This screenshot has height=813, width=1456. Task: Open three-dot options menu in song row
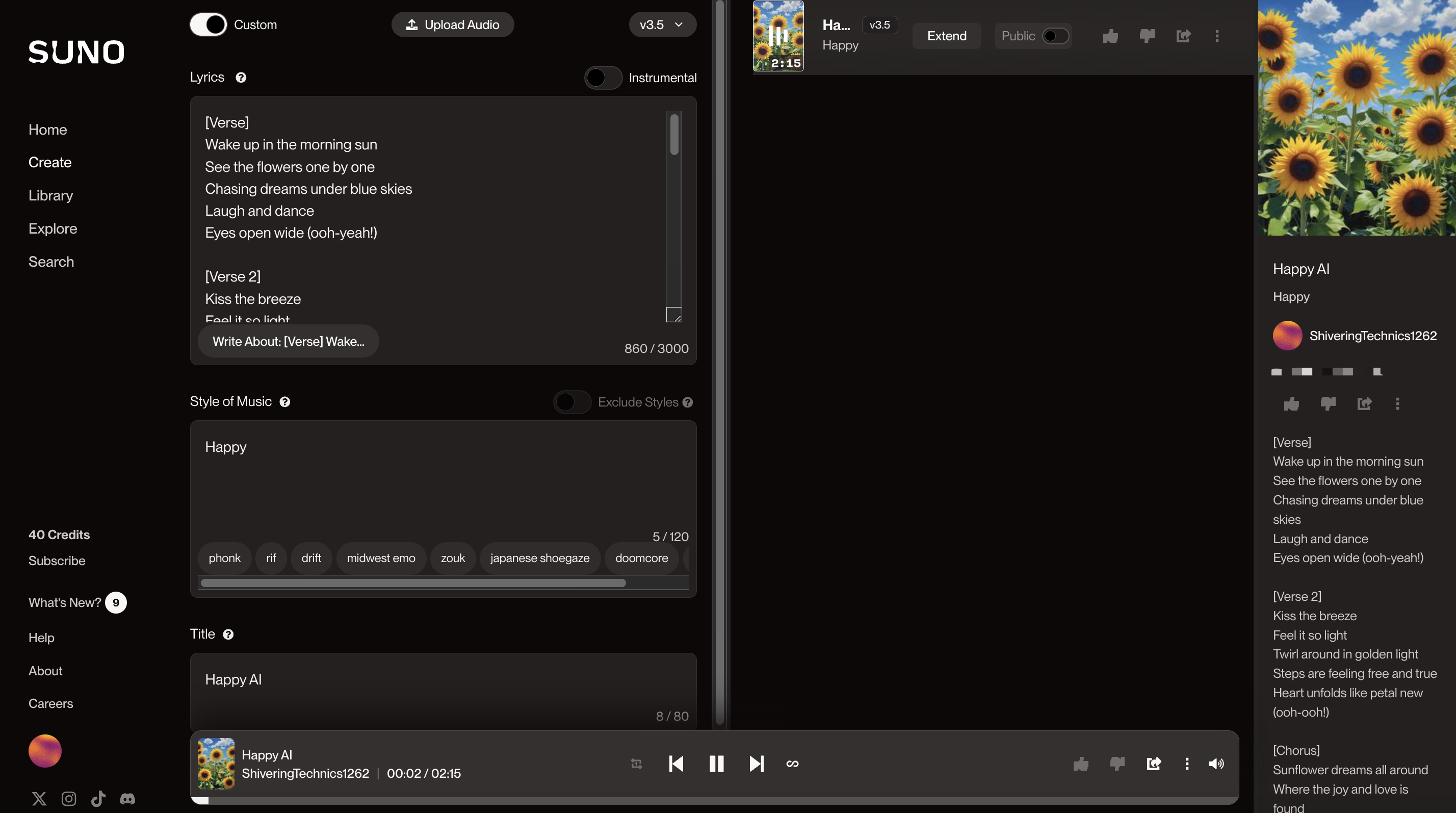point(1216,36)
